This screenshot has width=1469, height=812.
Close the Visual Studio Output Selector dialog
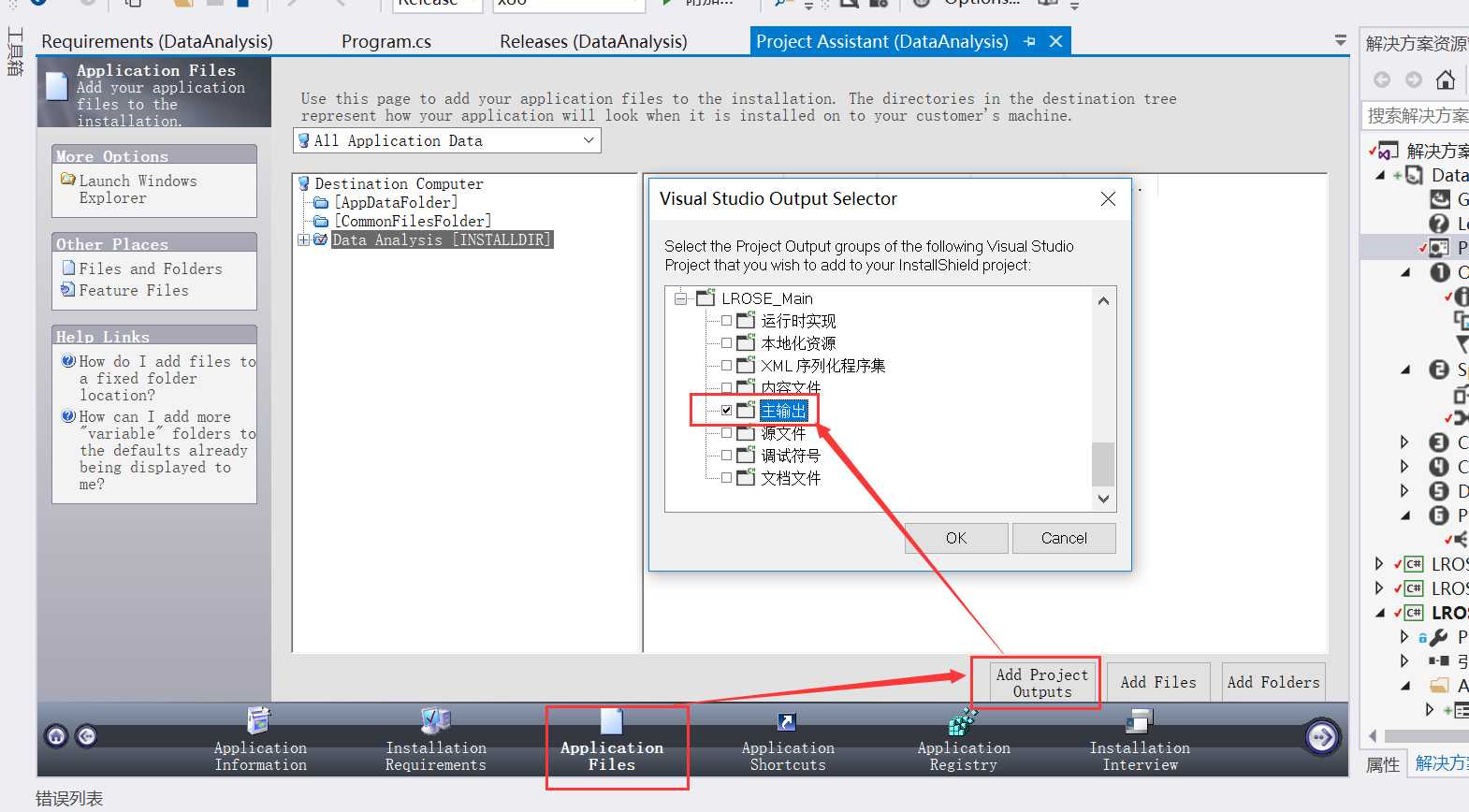tap(1108, 198)
